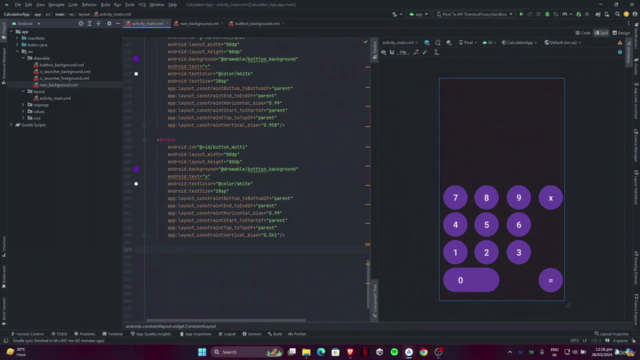Image resolution: width=640 pixels, height=360 pixels.
Task: Click the taskbar Search box
Action: point(247,352)
